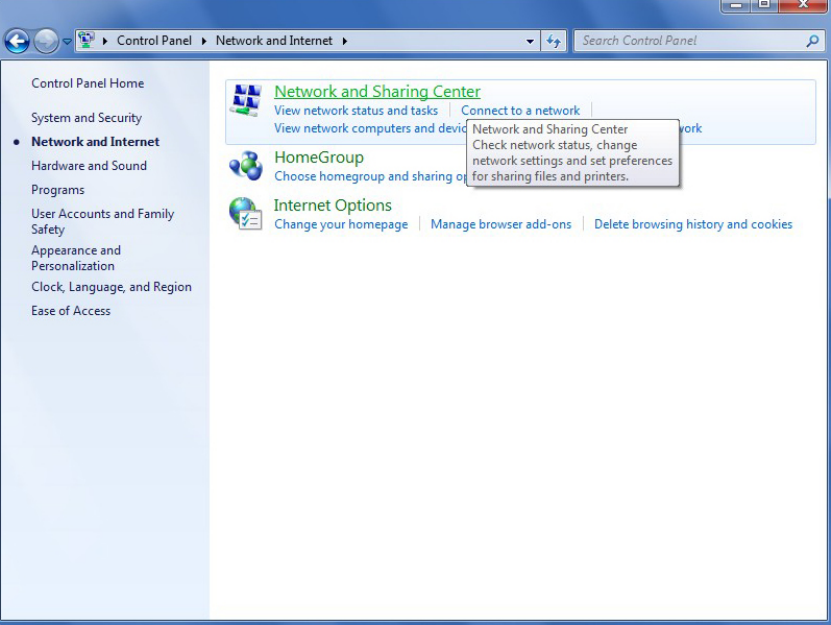Screen dimensions: 831x625
Task: Open Control Panel Home
Action: tap(87, 83)
